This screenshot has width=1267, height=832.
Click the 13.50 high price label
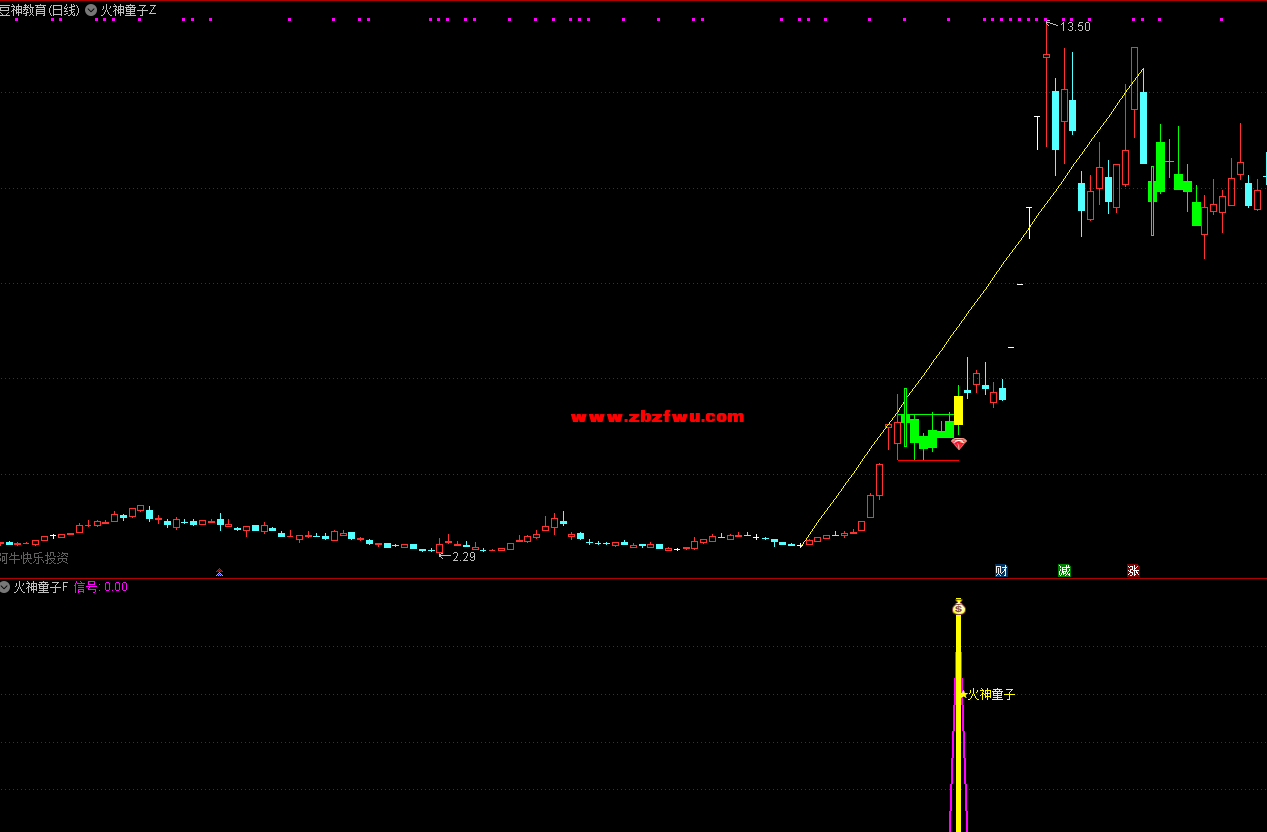click(x=1075, y=27)
